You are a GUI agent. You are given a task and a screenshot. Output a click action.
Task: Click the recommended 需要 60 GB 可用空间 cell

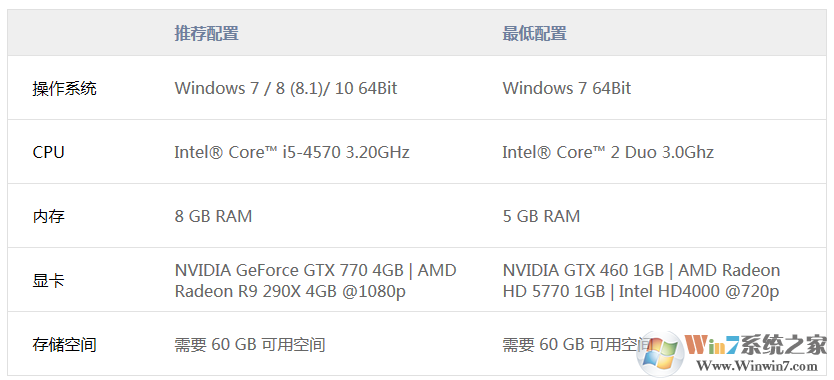pyautogui.click(x=249, y=344)
